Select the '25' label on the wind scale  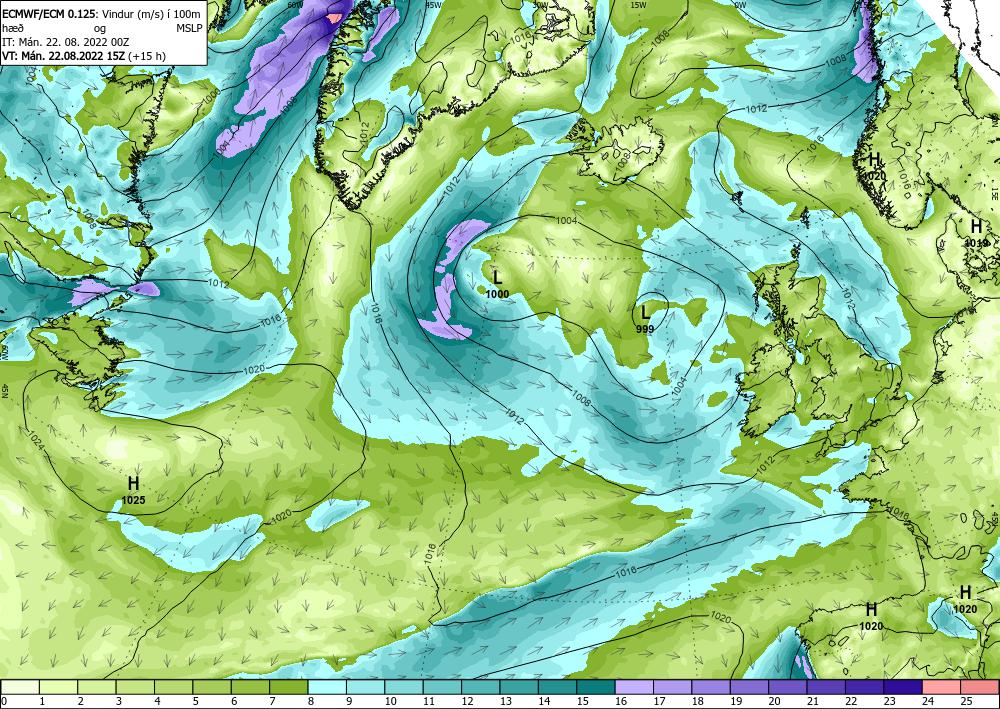[966, 702]
